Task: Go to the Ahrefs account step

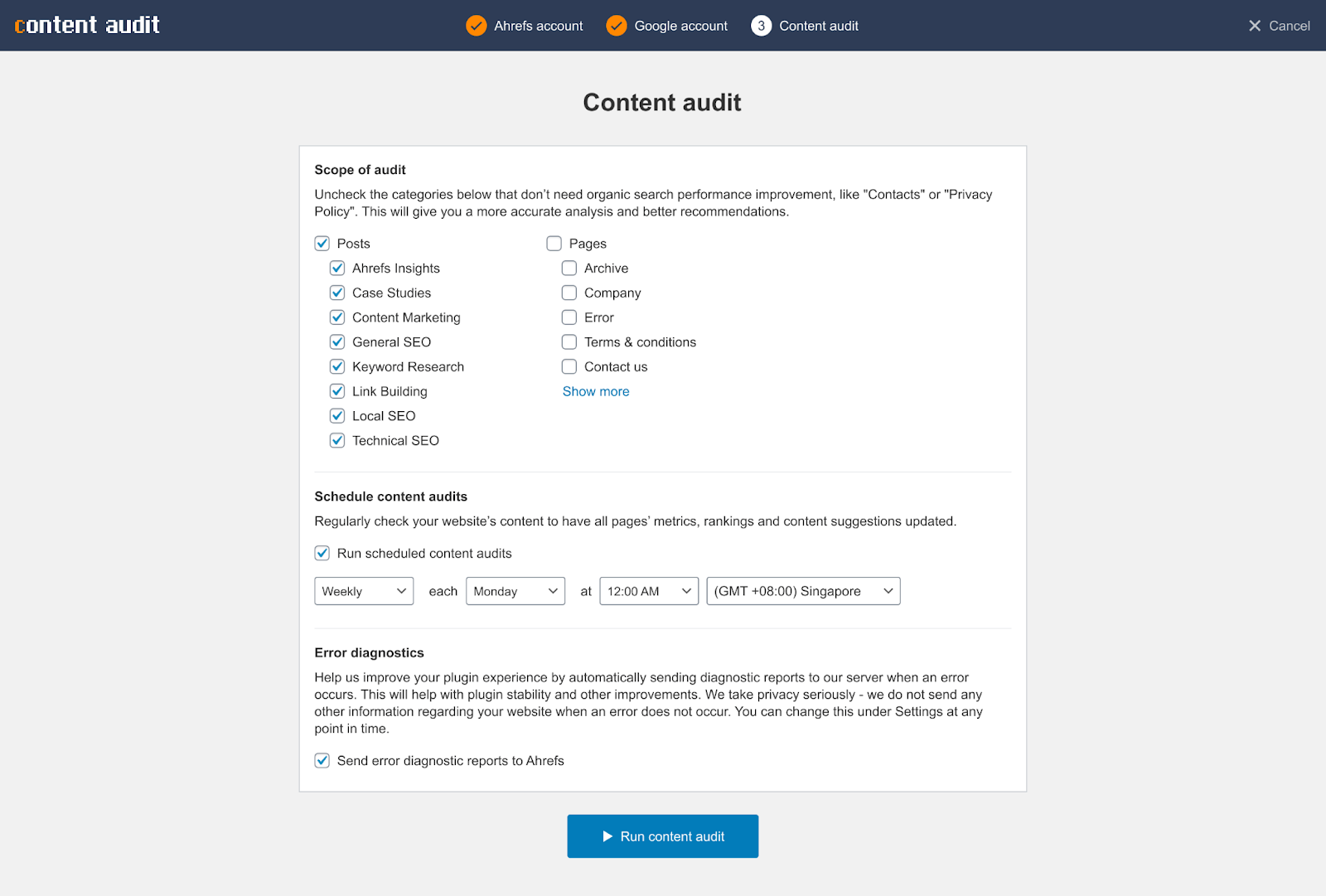Action: coord(538,26)
